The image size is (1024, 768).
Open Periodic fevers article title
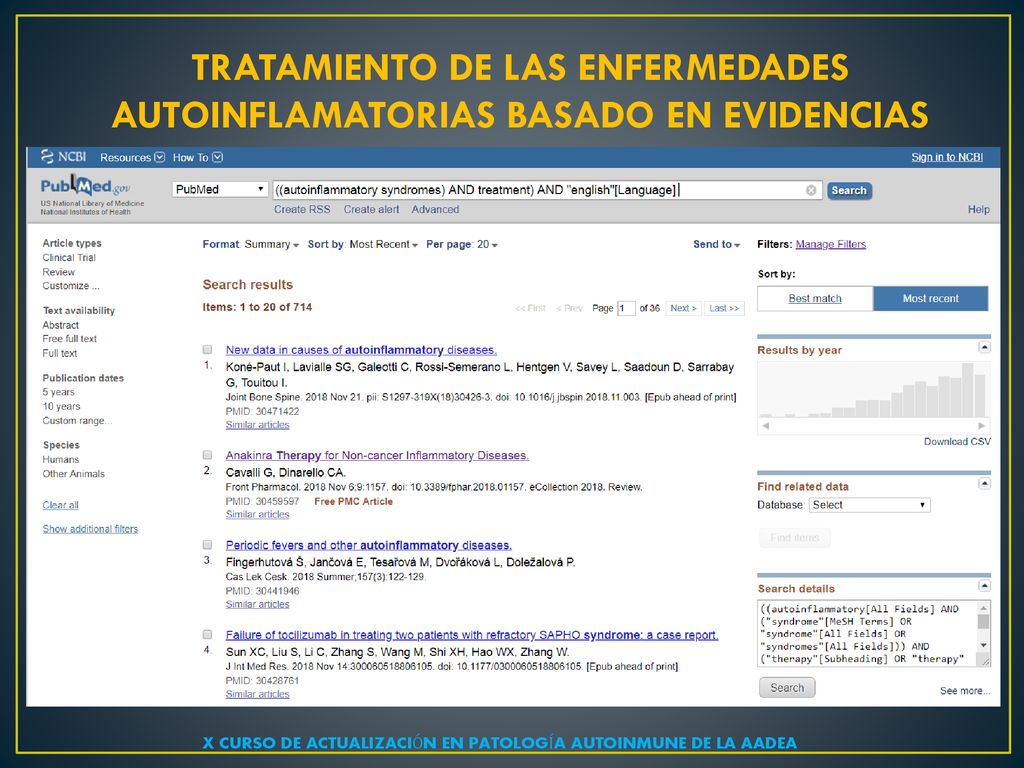[x=369, y=545]
